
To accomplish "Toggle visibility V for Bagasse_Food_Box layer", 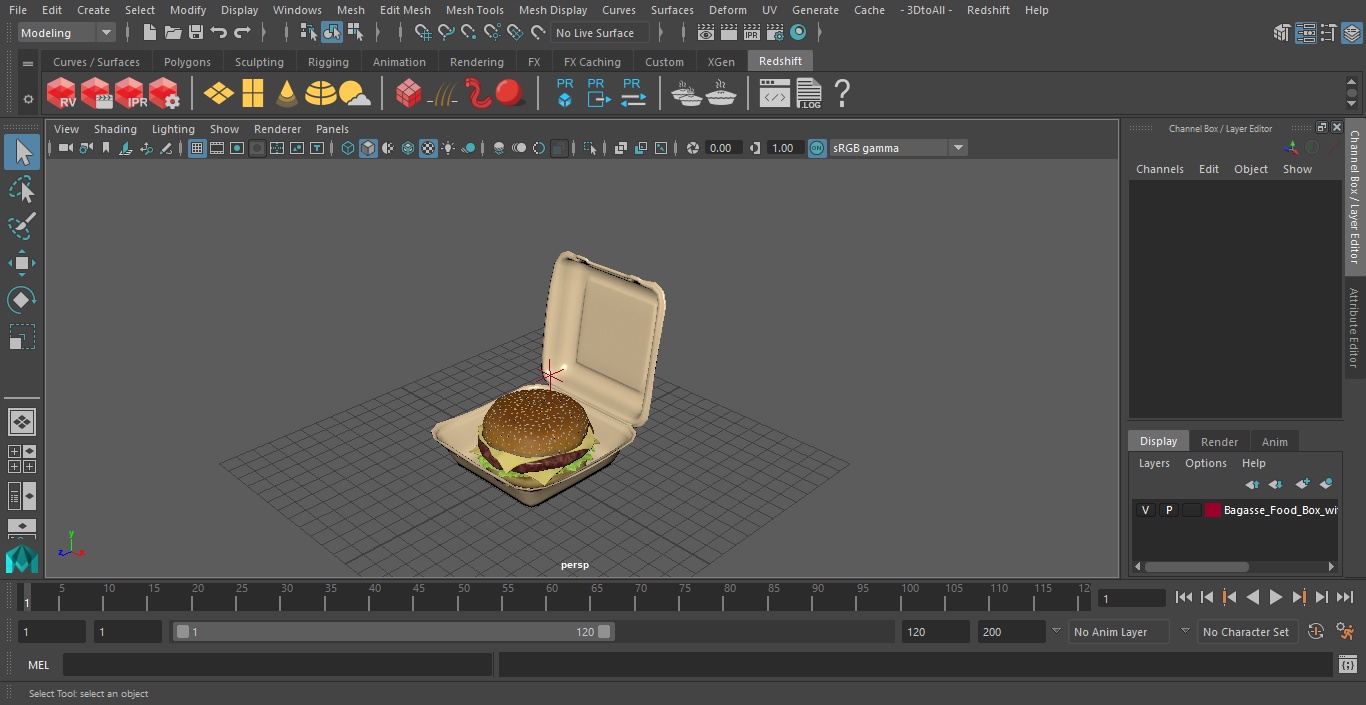I will point(1145,510).
